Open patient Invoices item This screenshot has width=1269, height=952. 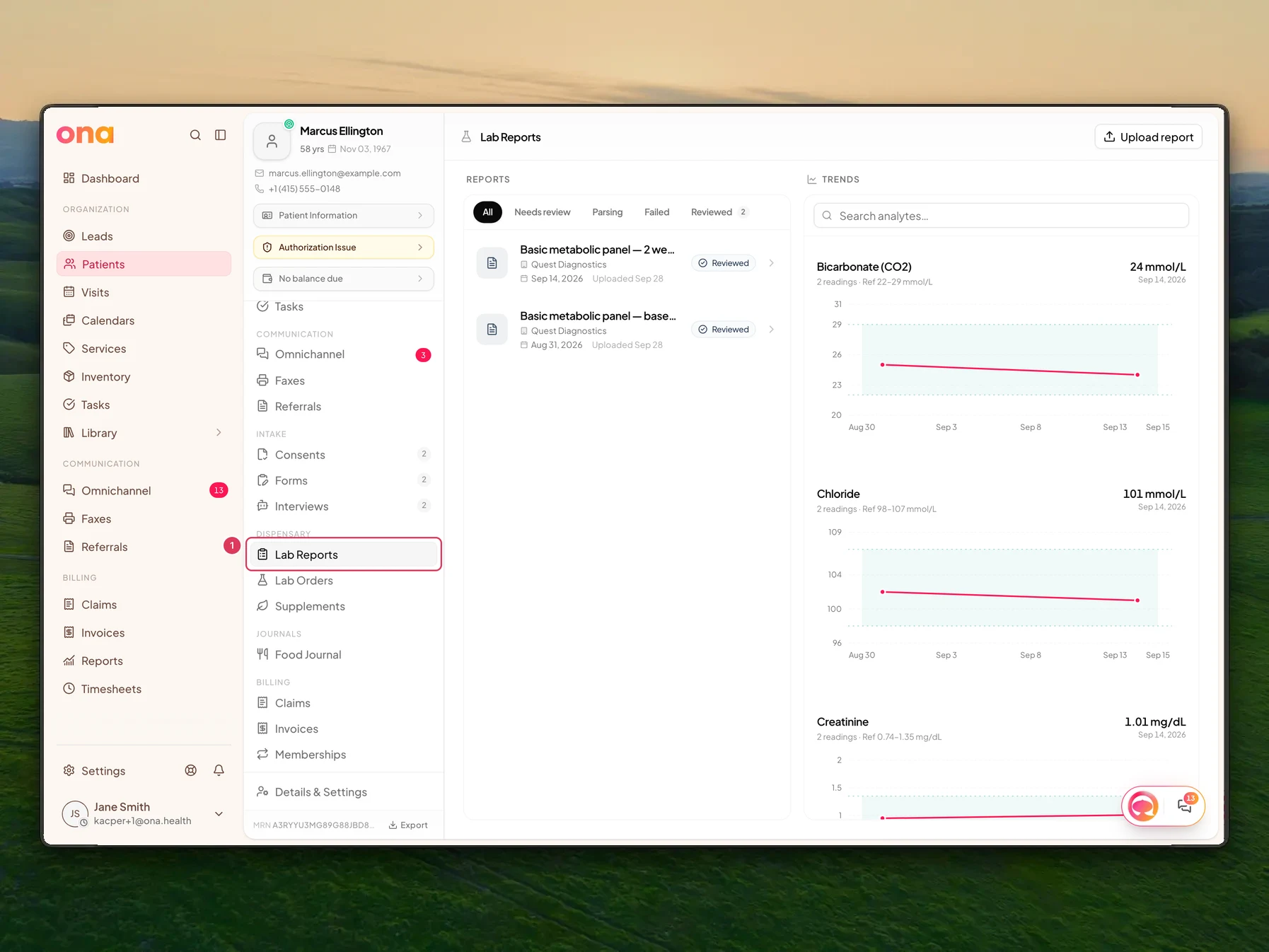pyautogui.click(x=344, y=729)
